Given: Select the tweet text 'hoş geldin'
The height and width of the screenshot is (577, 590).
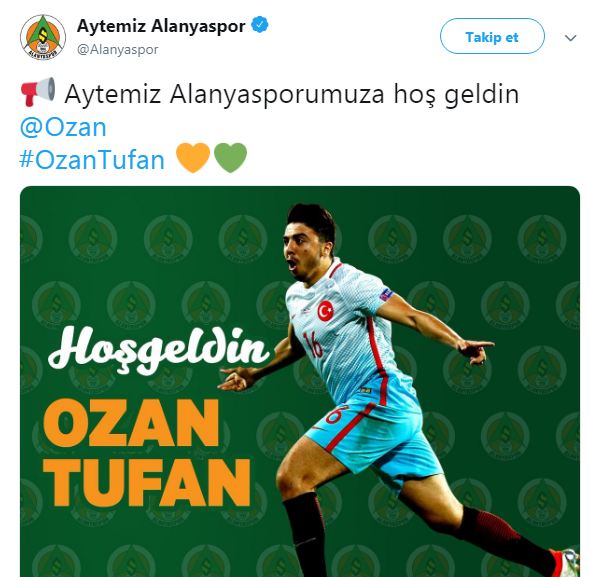Looking at the screenshot, I should [x=456, y=94].
